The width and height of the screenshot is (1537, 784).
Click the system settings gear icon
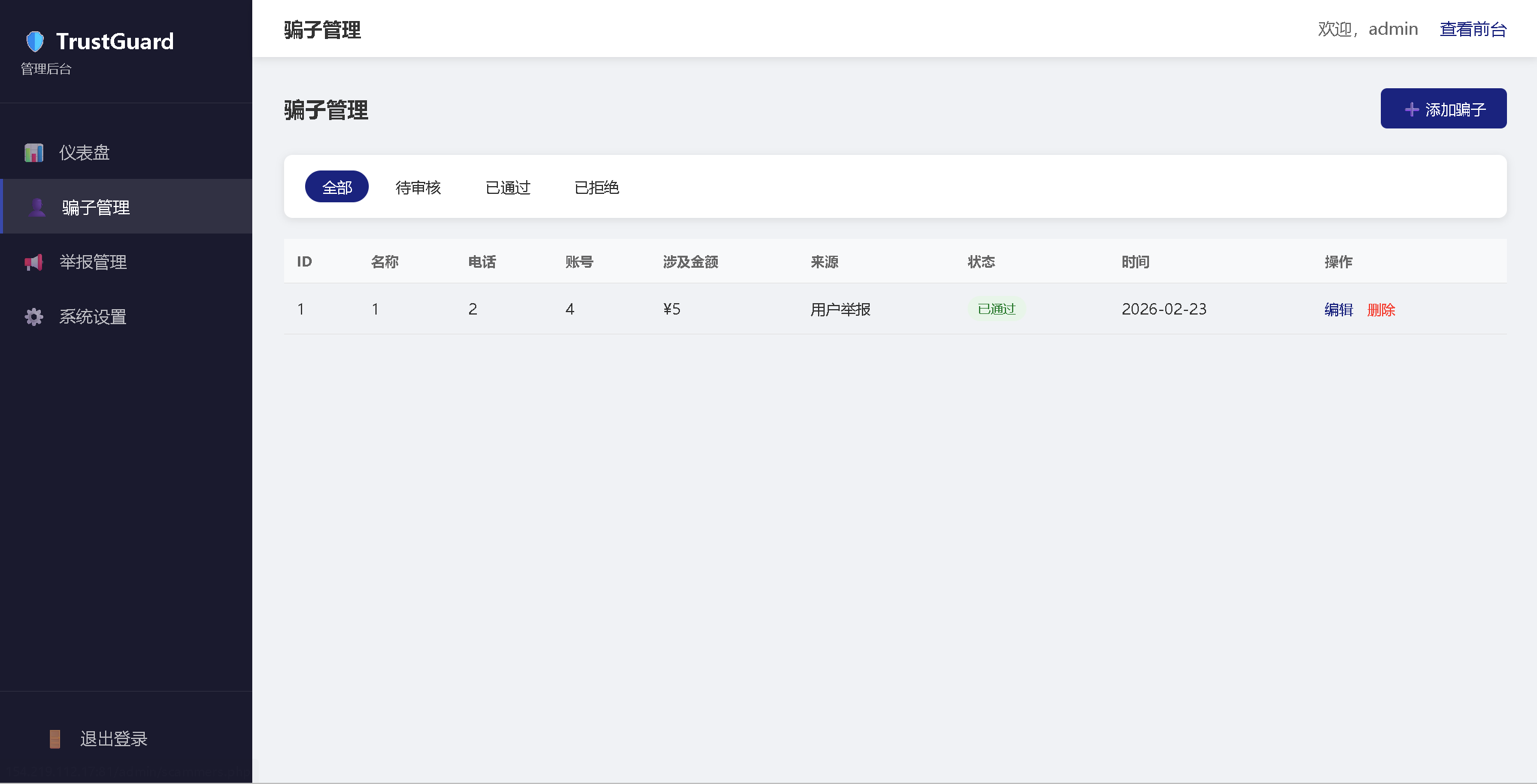[34, 316]
